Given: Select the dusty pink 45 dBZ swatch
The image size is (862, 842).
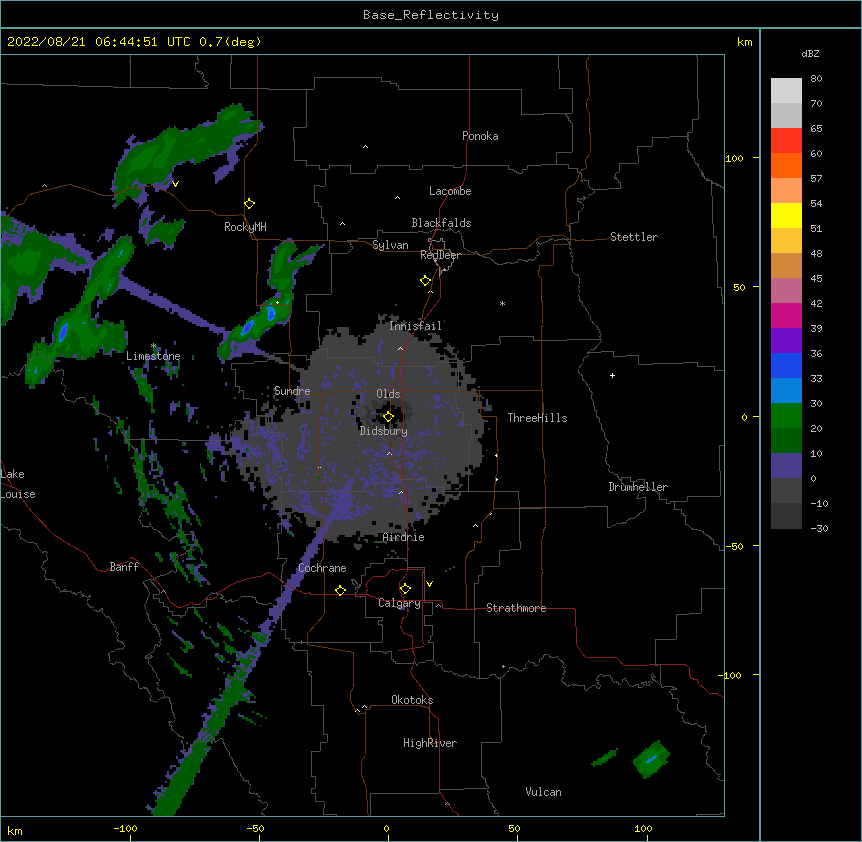Looking at the screenshot, I should [786, 291].
